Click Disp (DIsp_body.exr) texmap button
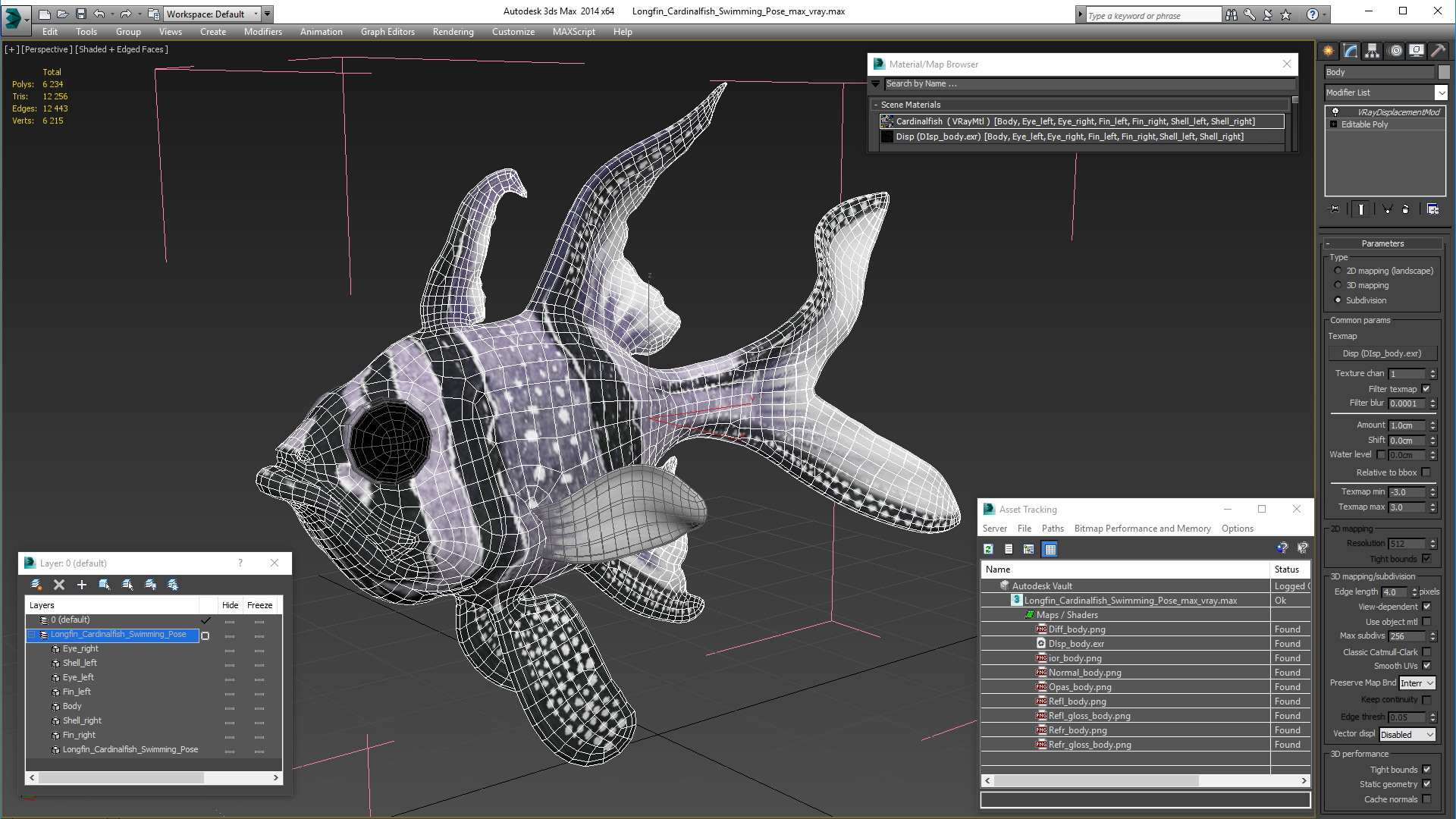This screenshot has height=819, width=1456. tap(1382, 353)
